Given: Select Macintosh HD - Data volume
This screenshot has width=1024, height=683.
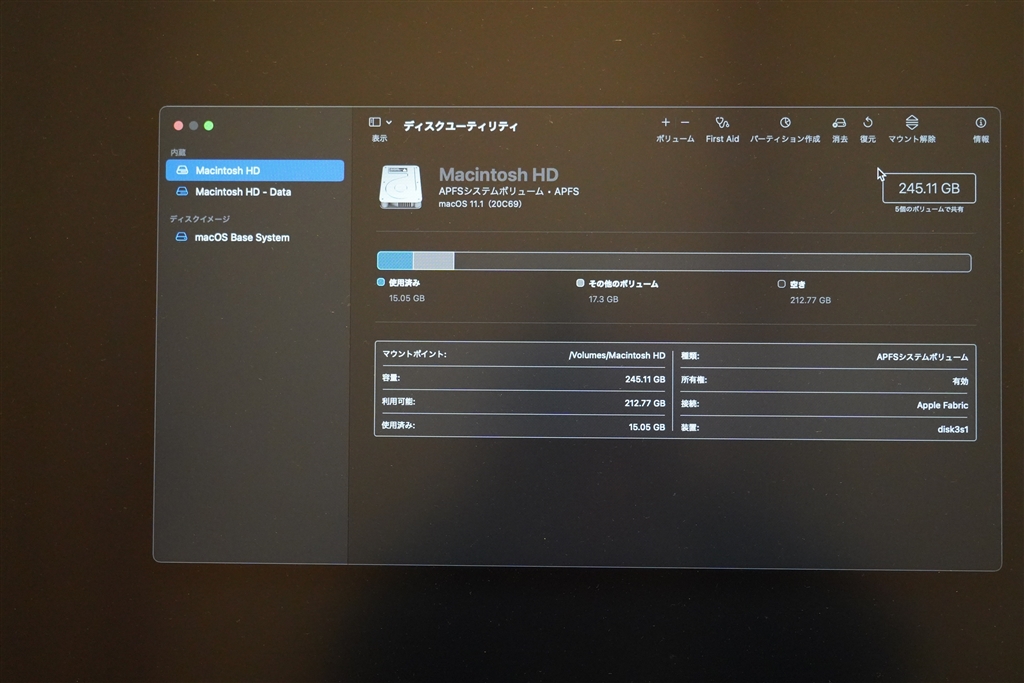Looking at the screenshot, I should tap(255, 192).
